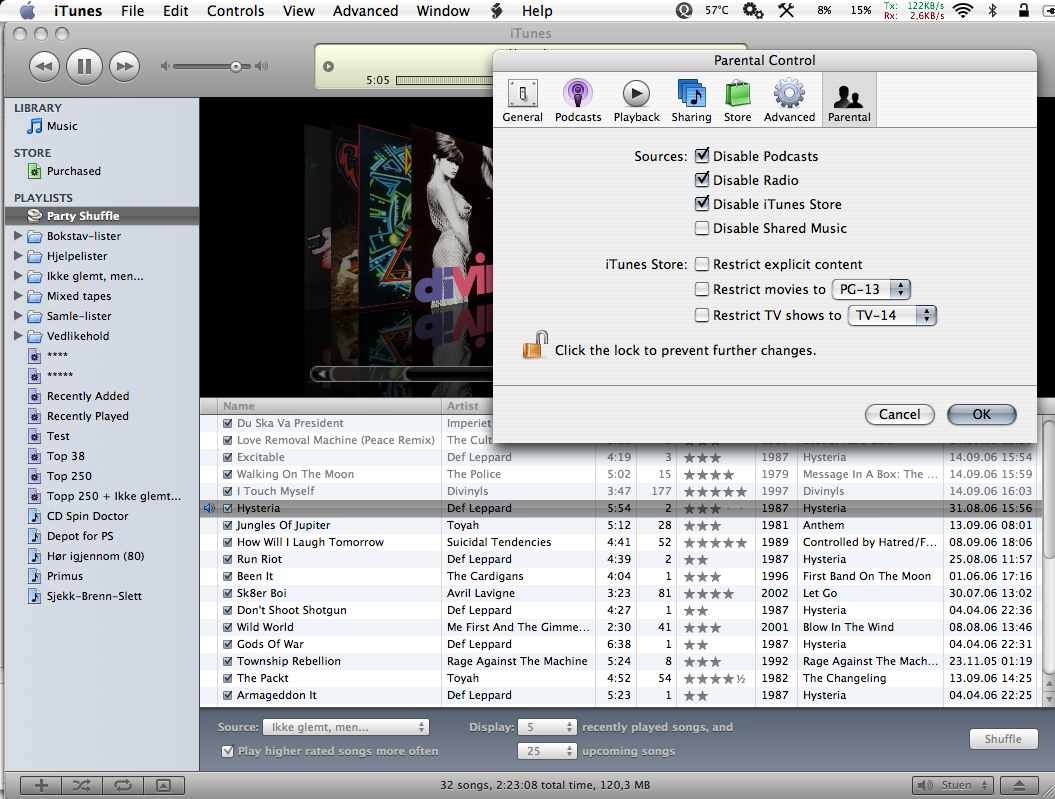Expand the Mixed tapes folder

click(18, 295)
